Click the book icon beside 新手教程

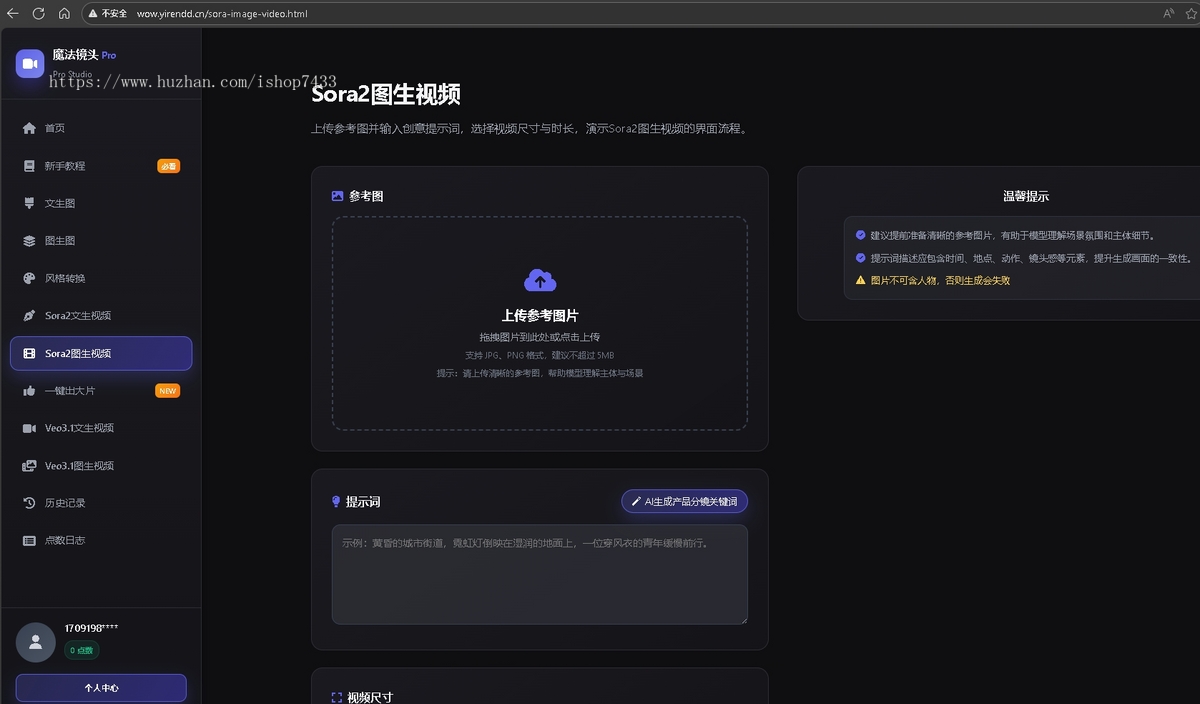[29, 166]
